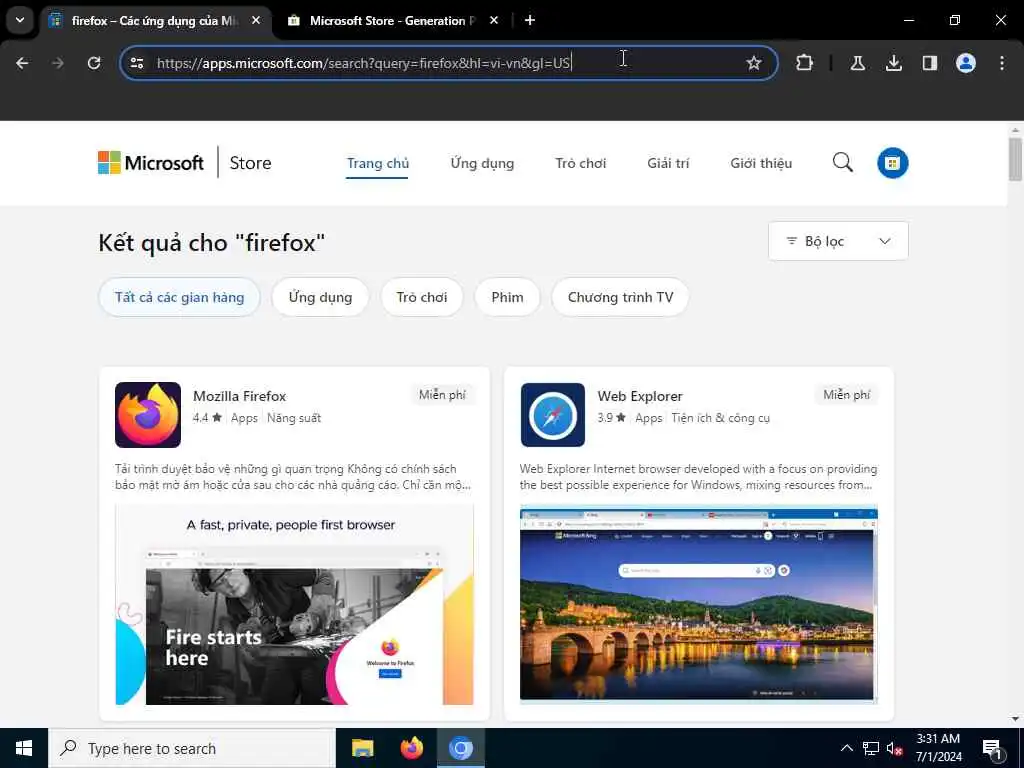This screenshot has width=1024, height=768.
Task: Click the Microsoft logo in the header
Action: 151,163
